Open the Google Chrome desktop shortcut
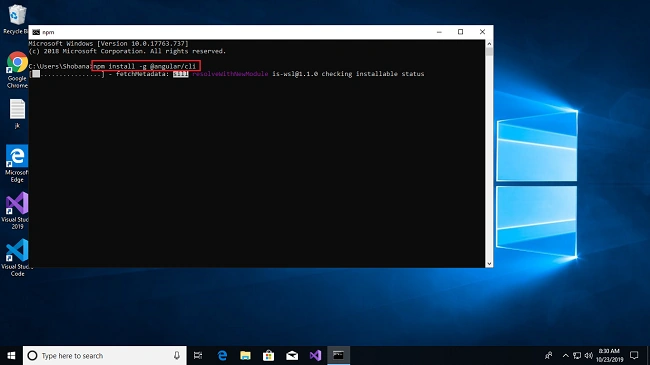The height and width of the screenshot is (365, 650). click(x=17, y=70)
